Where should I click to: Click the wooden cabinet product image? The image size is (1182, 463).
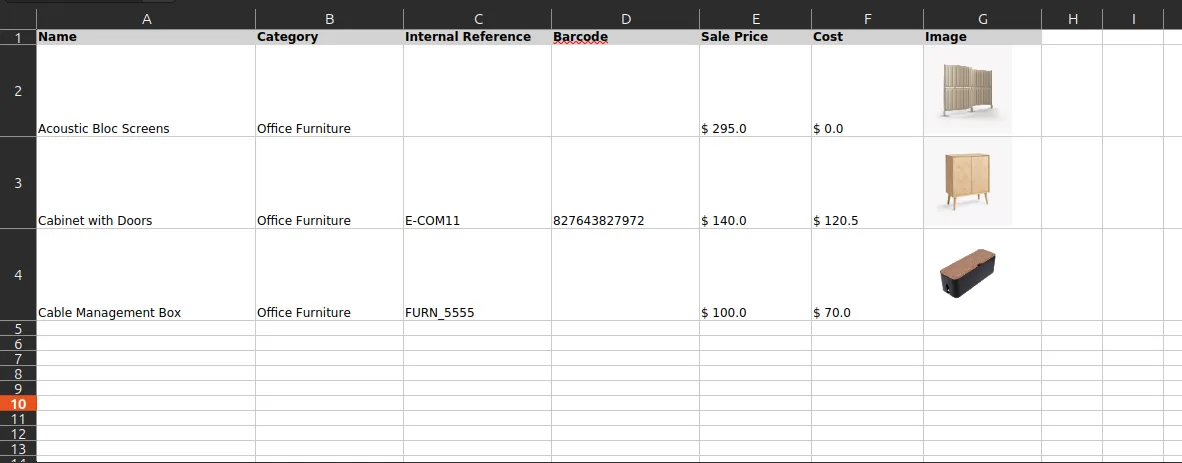tap(969, 182)
